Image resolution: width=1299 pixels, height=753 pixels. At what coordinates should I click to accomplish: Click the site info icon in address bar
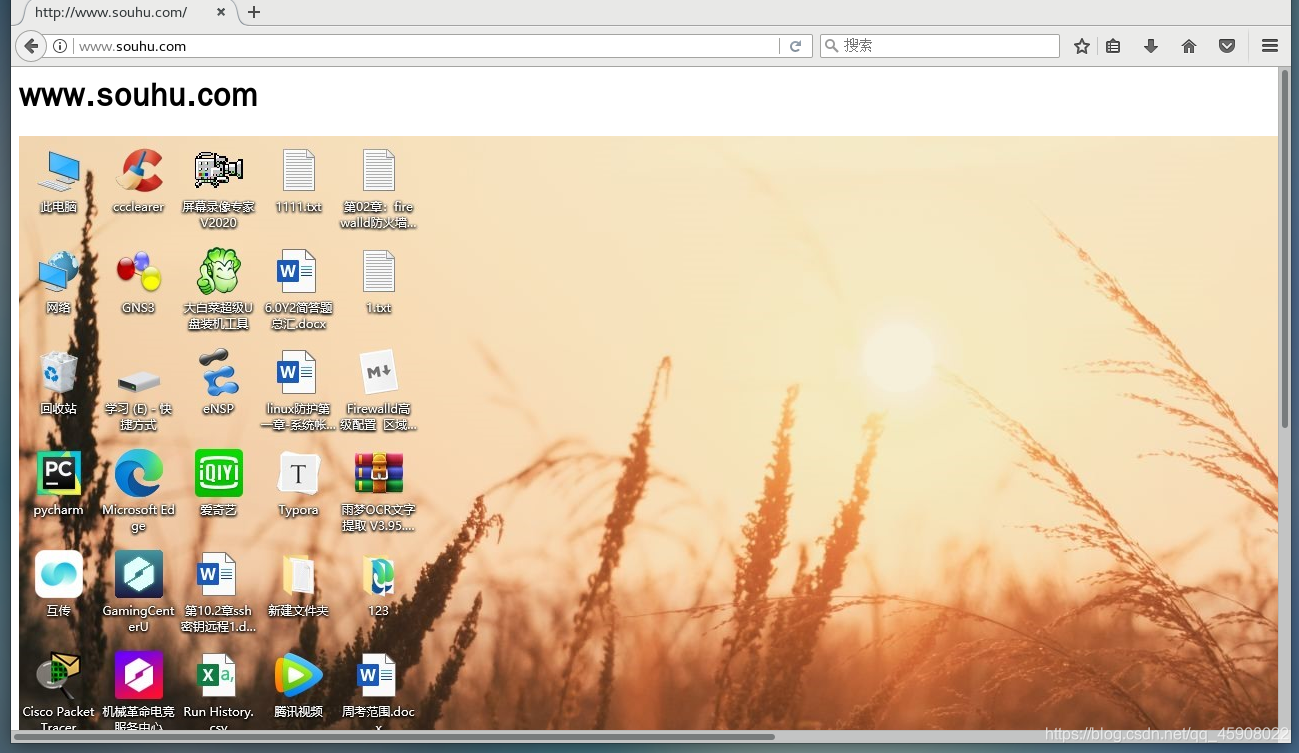point(60,46)
